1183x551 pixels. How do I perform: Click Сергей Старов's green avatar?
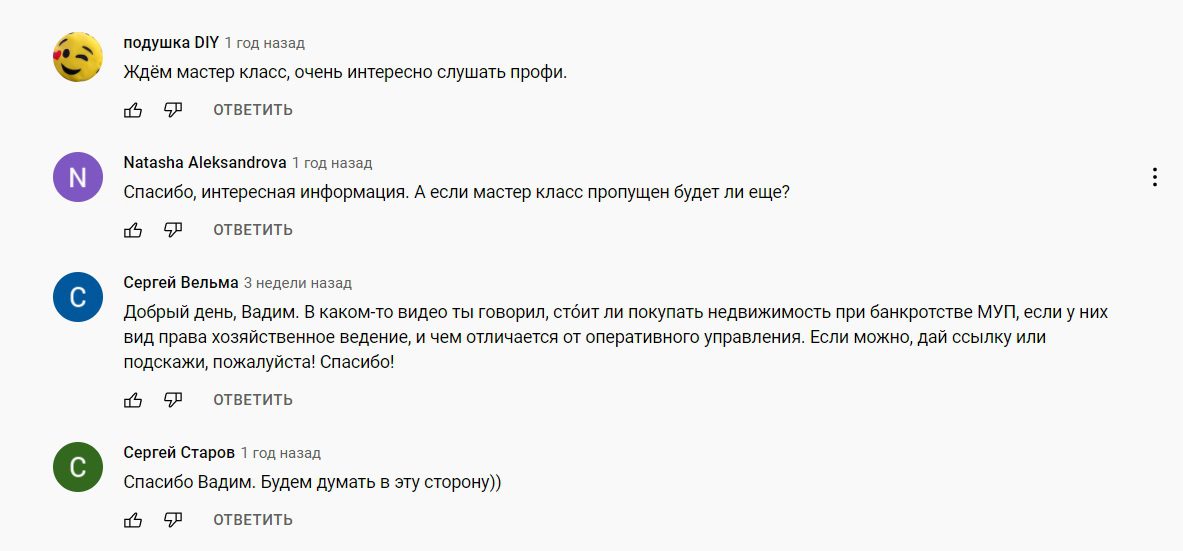[77, 467]
